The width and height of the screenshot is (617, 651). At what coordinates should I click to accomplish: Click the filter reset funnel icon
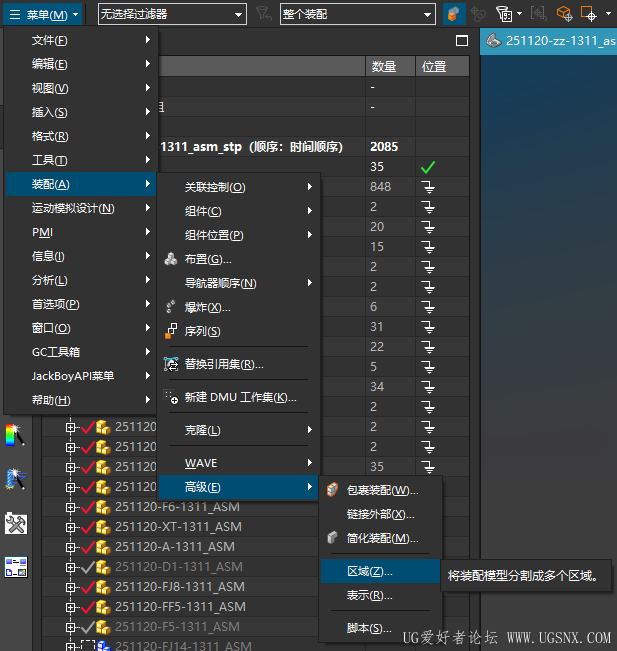[264, 14]
